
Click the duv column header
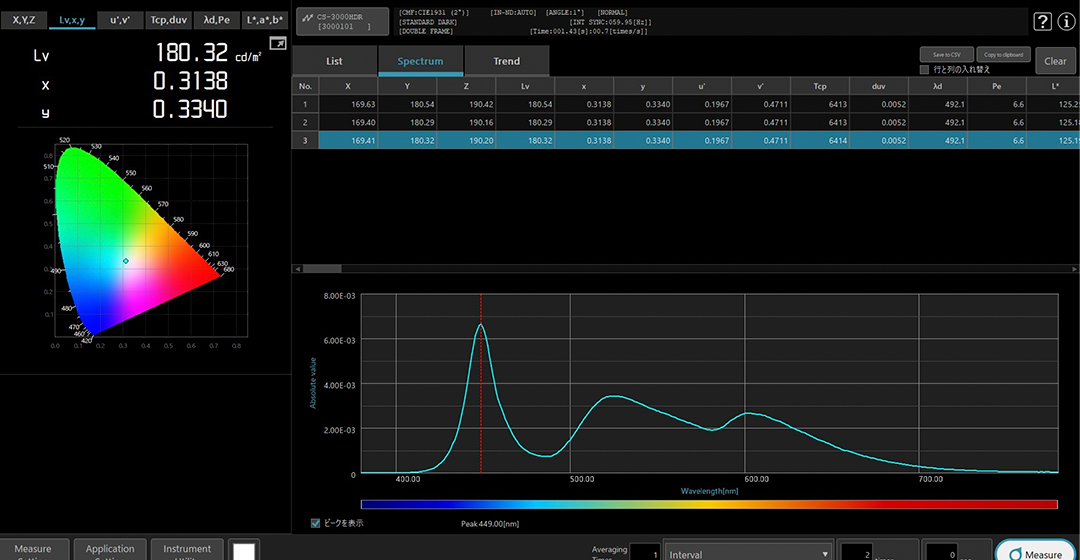879,86
